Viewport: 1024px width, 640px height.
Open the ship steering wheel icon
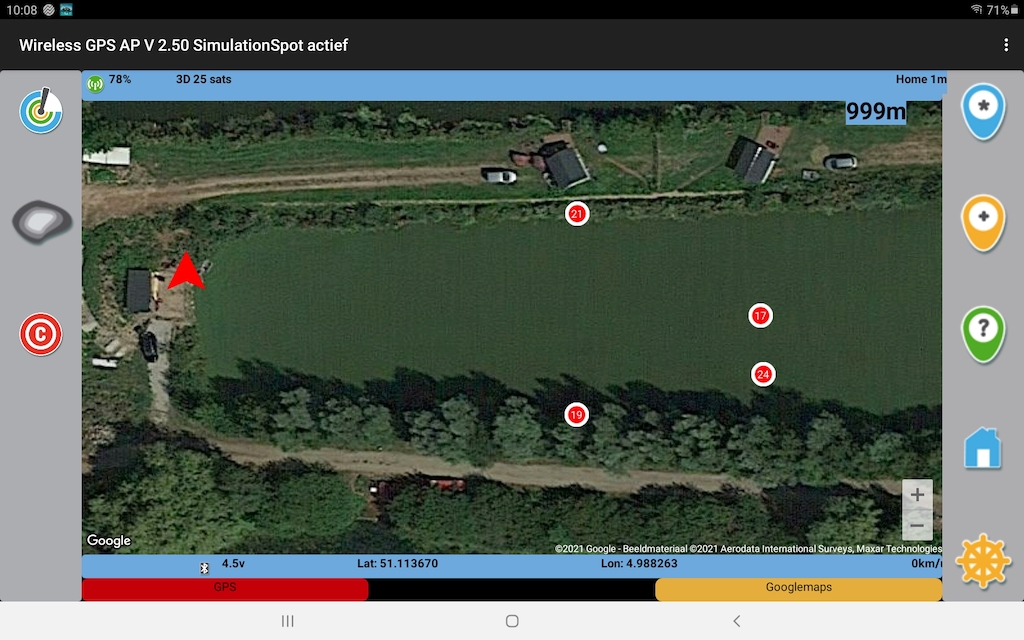[983, 561]
